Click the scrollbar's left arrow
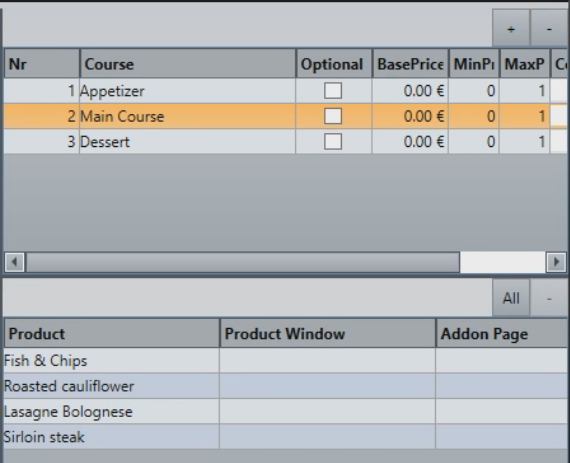This screenshot has width=570, height=463. click(15, 262)
